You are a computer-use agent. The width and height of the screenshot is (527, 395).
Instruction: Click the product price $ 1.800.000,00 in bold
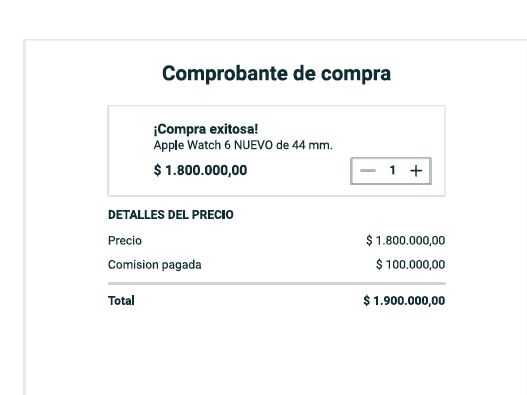pos(200,170)
